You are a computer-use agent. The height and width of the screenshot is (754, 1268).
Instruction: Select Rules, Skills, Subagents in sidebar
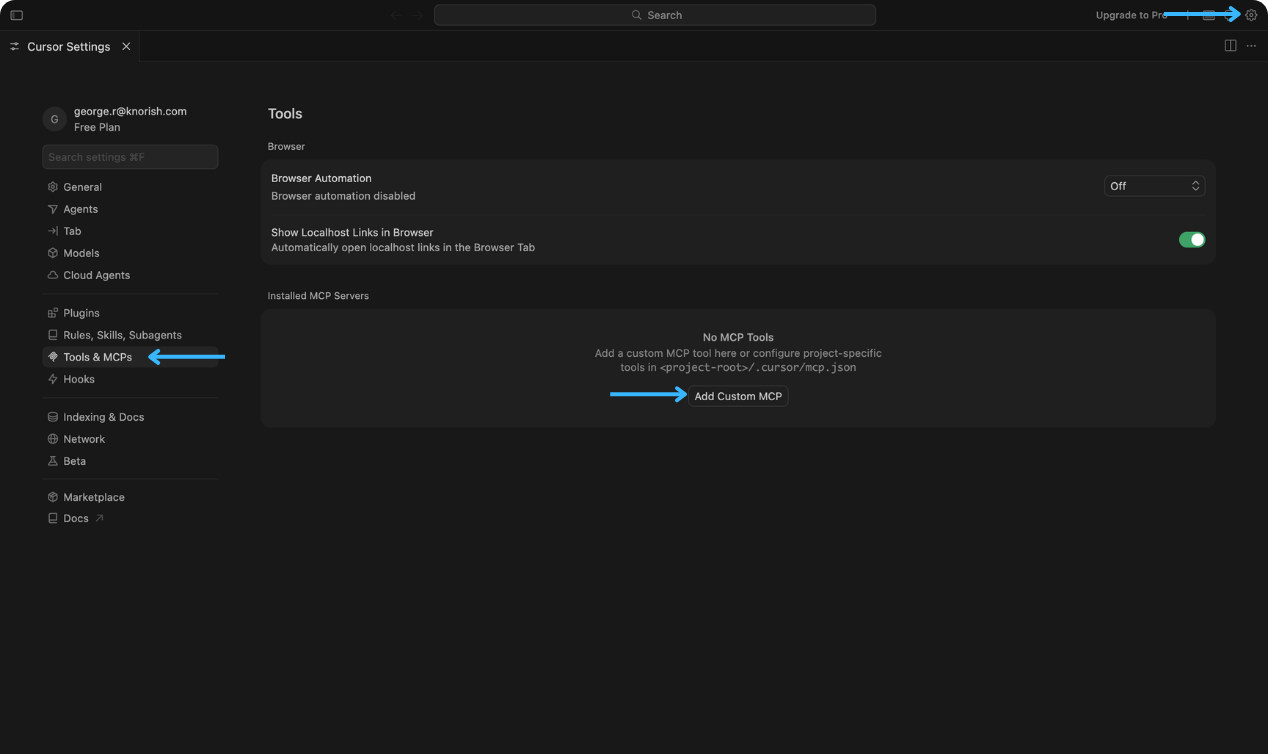pos(122,335)
